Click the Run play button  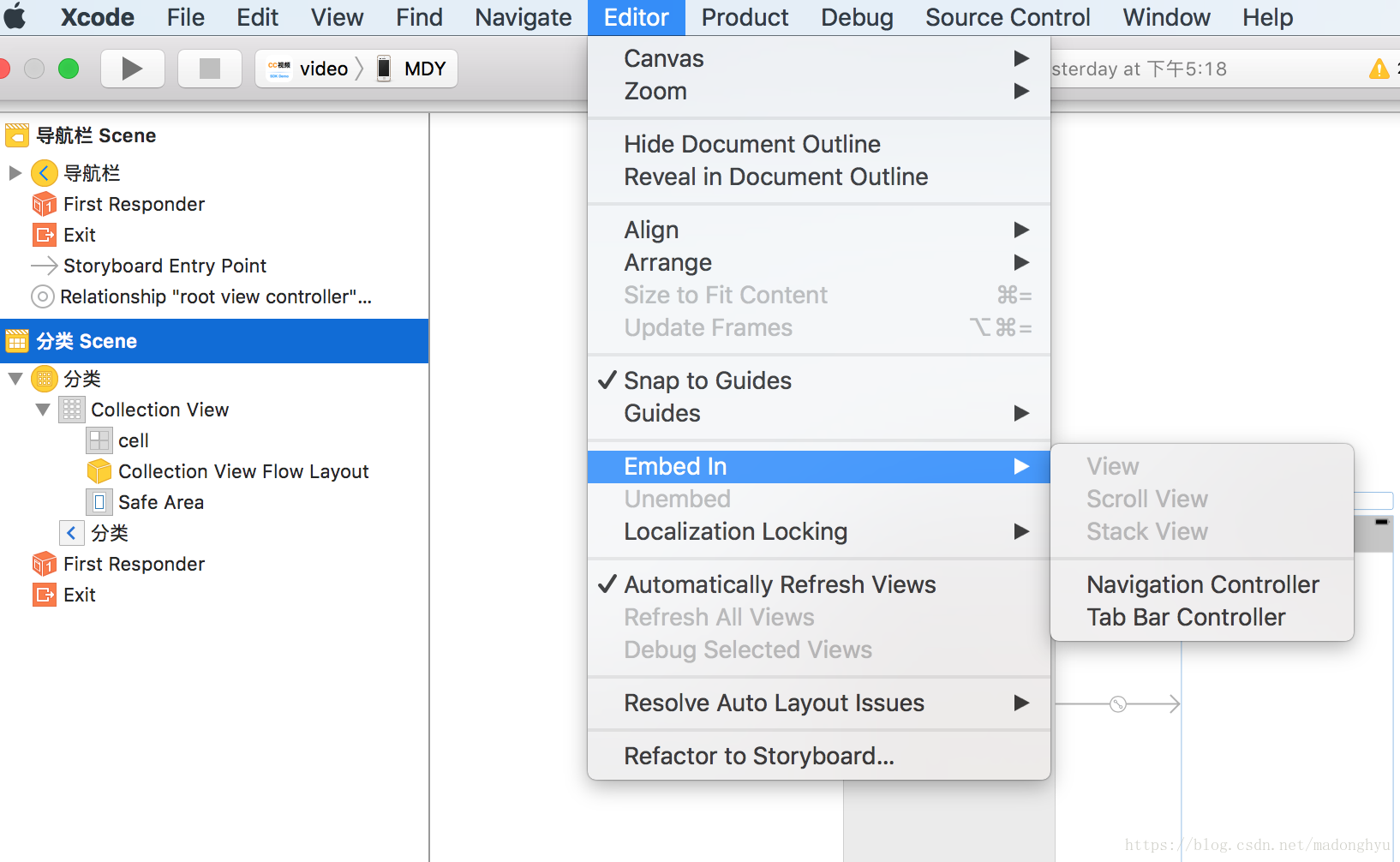pyautogui.click(x=132, y=69)
